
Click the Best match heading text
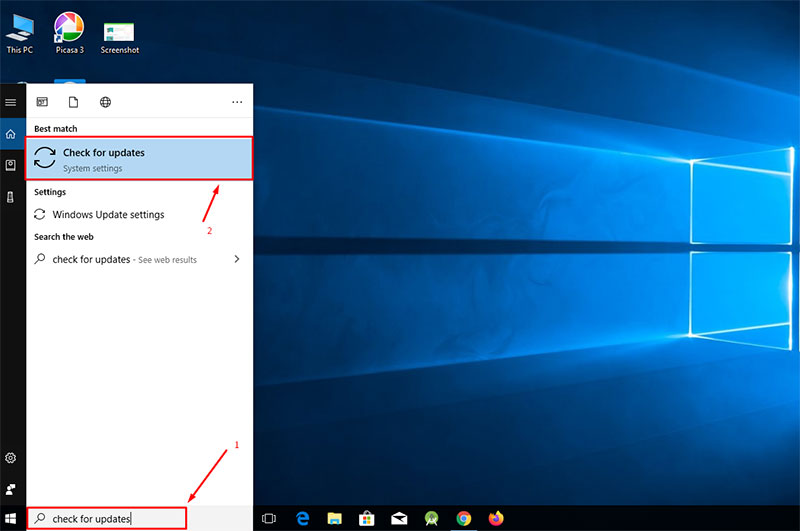click(56, 129)
